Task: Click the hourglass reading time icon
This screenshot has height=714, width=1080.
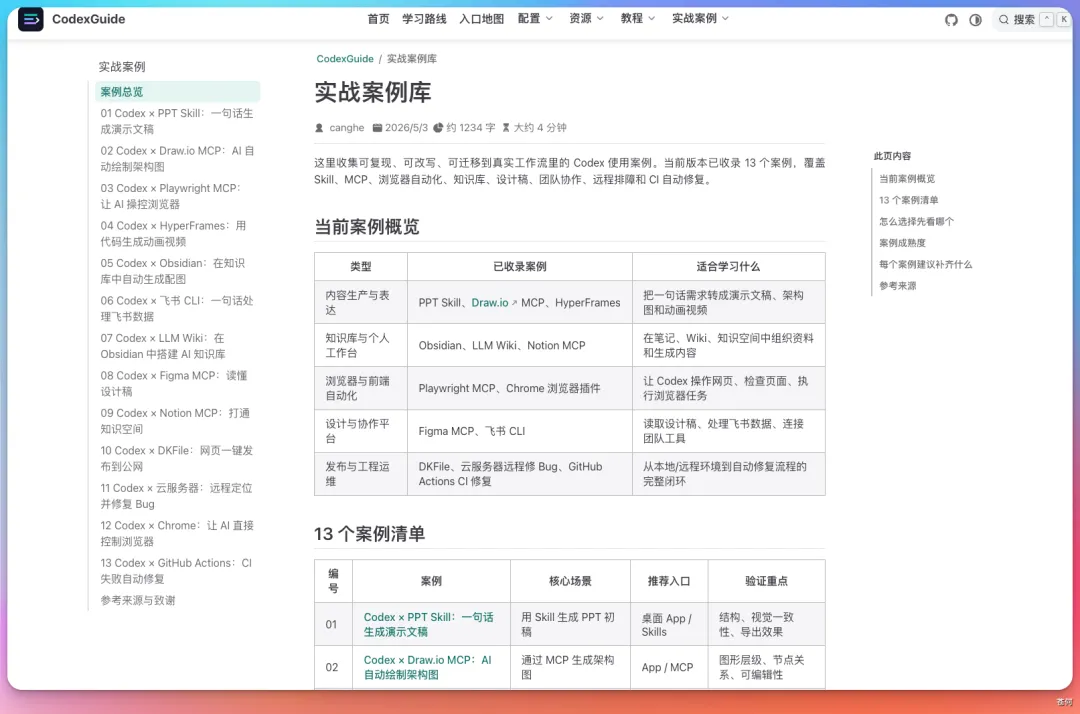Action: click(506, 127)
